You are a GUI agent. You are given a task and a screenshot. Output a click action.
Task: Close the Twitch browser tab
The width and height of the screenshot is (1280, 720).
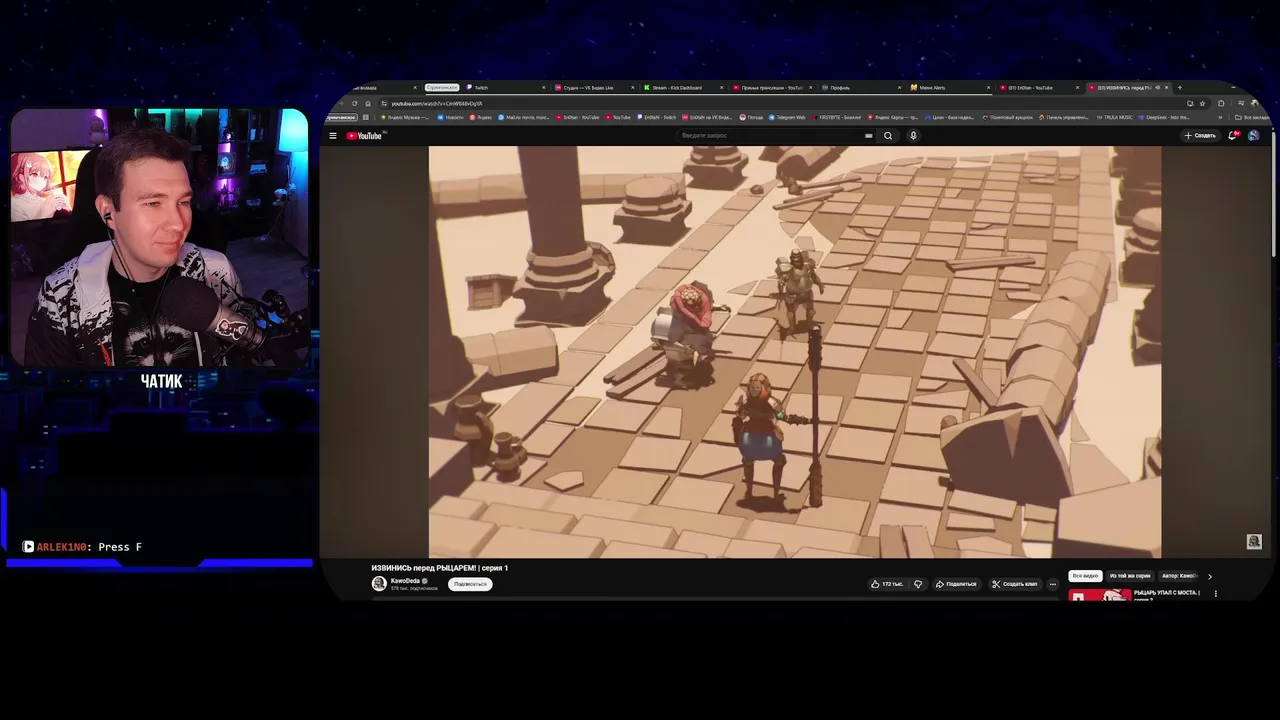point(543,88)
